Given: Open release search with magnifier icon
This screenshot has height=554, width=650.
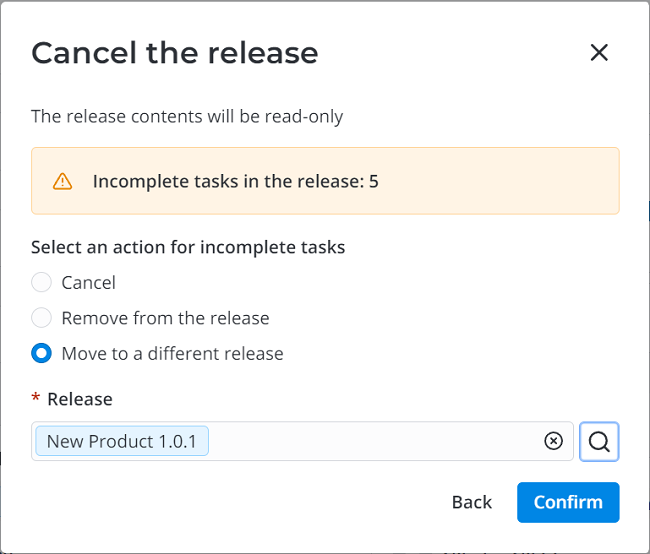Looking at the screenshot, I should tap(599, 441).
